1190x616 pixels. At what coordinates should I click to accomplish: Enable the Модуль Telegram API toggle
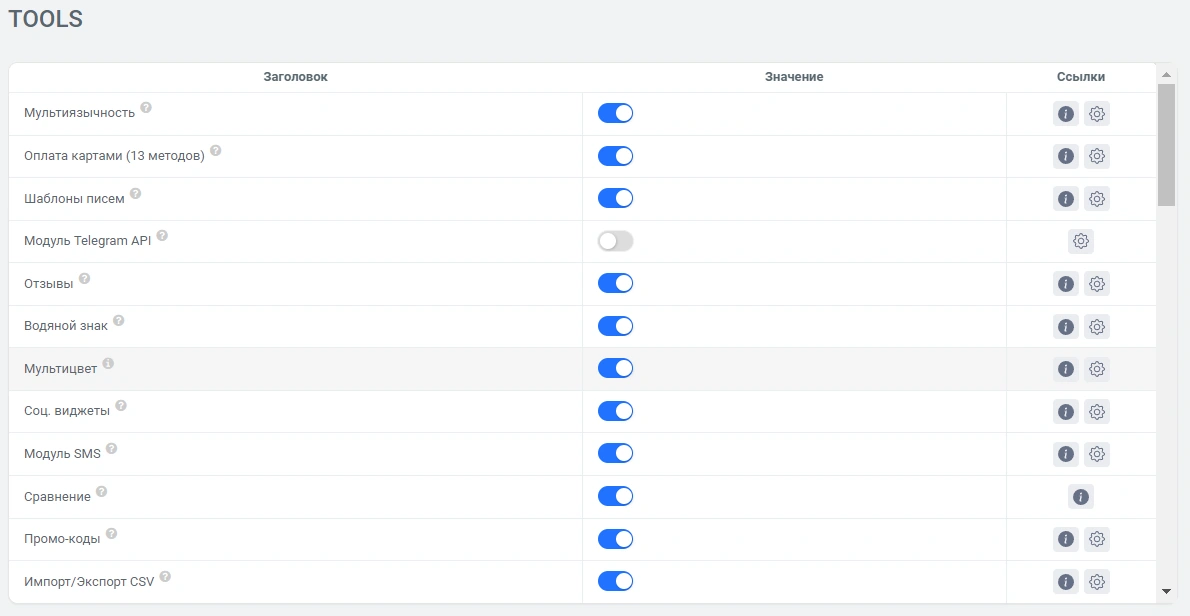615,241
